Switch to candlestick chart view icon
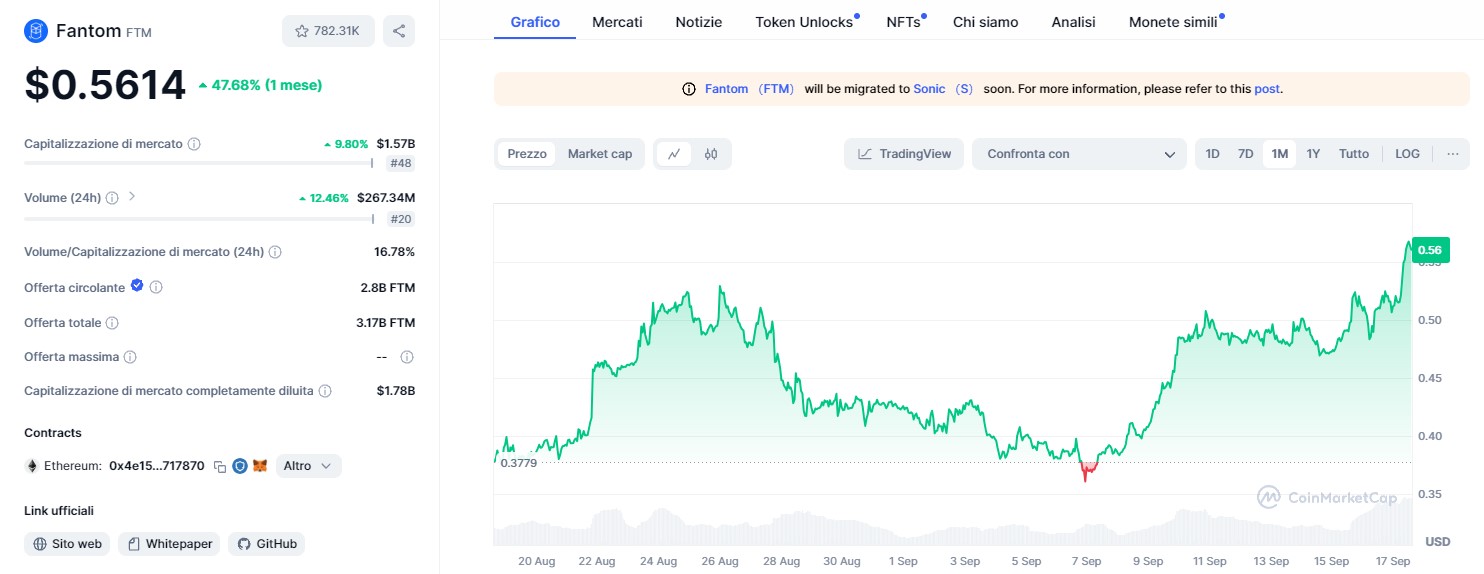Screen dimensions: 1484x574 pyautogui.click(x=711, y=154)
